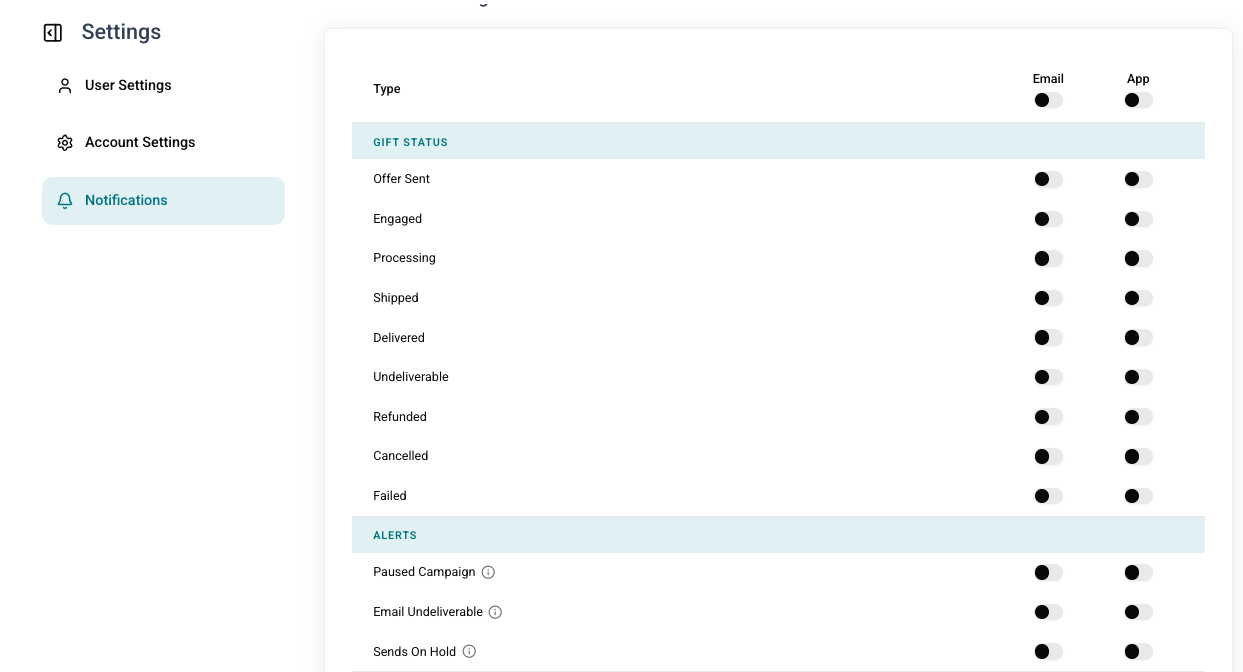Enable App toggle for Paused Campaign
Image resolution: width=1243 pixels, height=672 pixels.
coord(1138,573)
